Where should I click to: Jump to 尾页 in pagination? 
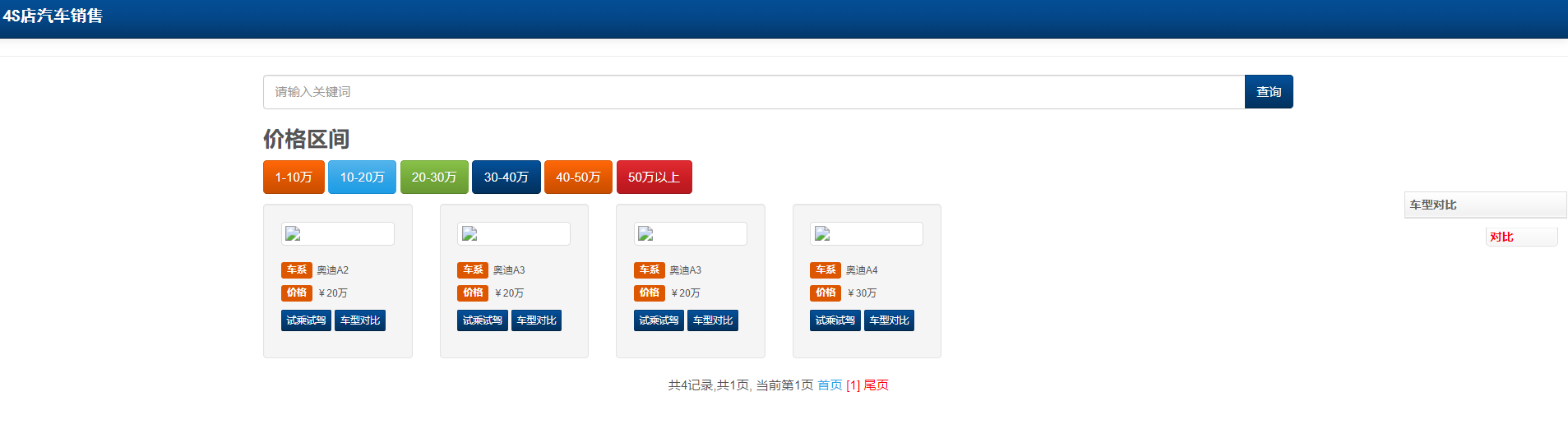tap(876, 385)
